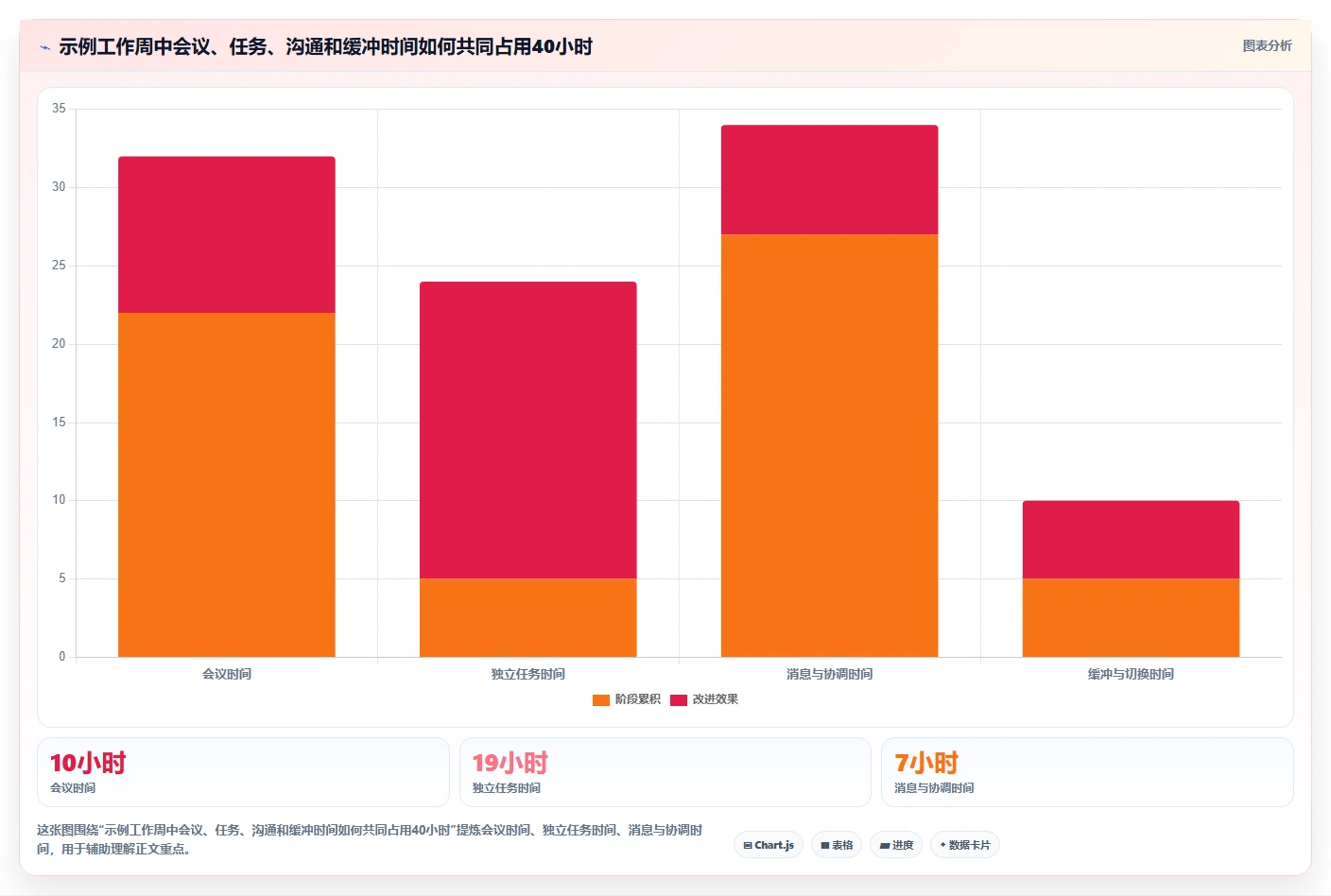Click the 独立任务时间 x-axis label

(x=528, y=674)
